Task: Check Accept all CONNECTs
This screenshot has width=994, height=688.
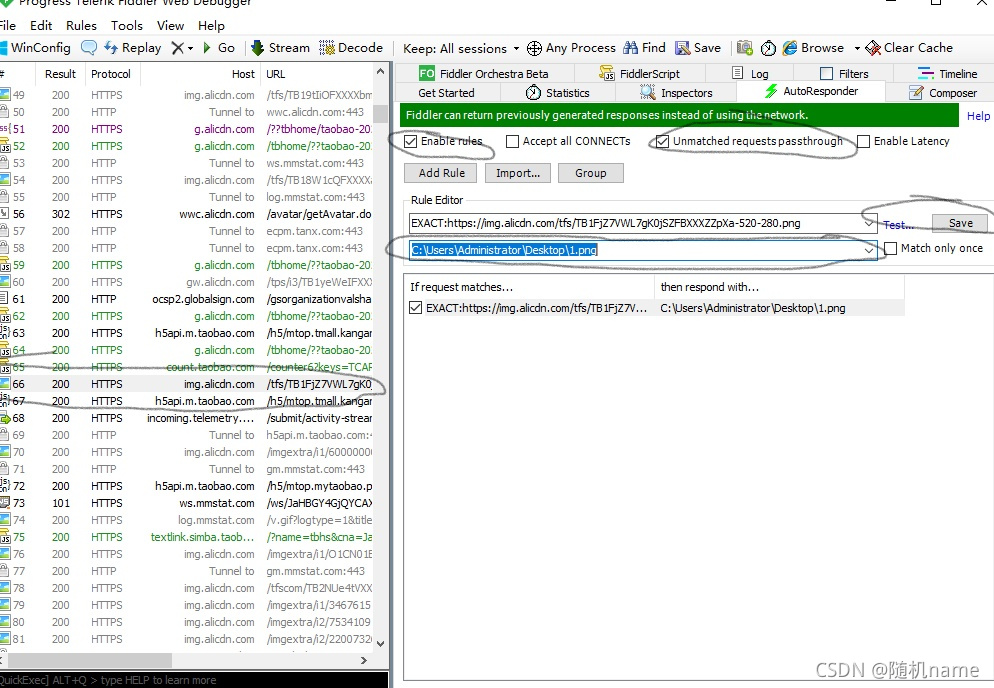Action: [x=512, y=141]
